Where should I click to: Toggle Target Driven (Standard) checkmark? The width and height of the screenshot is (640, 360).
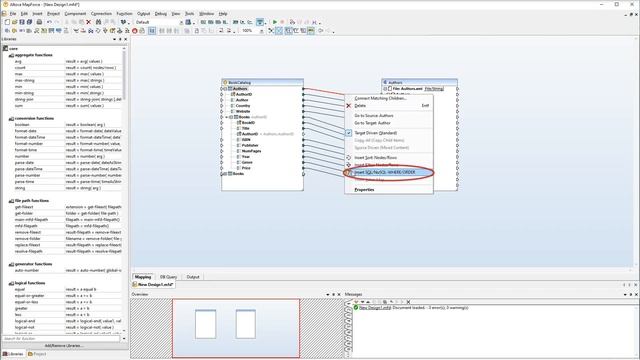pyautogui.click(x=349, y=133)
